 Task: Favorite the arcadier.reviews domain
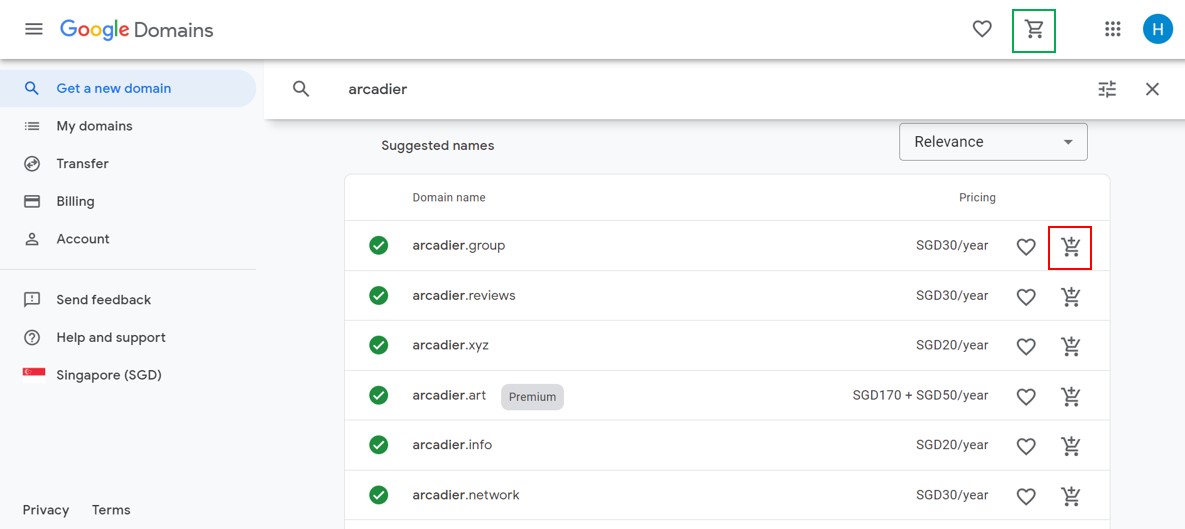click(x=1025, y=297)
